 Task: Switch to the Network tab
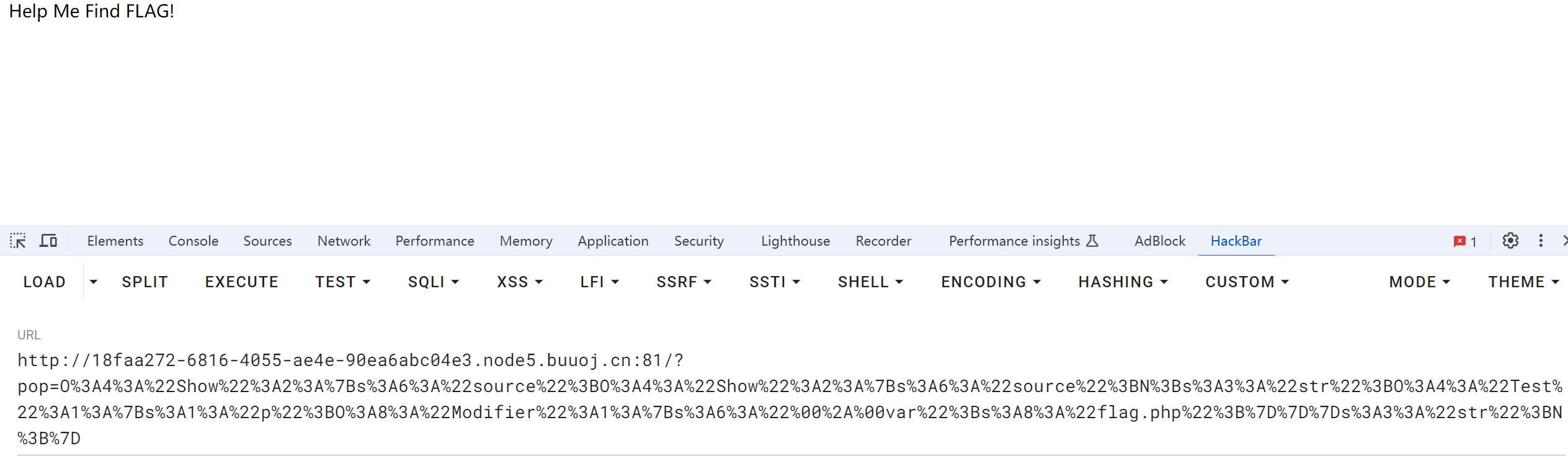(x=344, y=241)
